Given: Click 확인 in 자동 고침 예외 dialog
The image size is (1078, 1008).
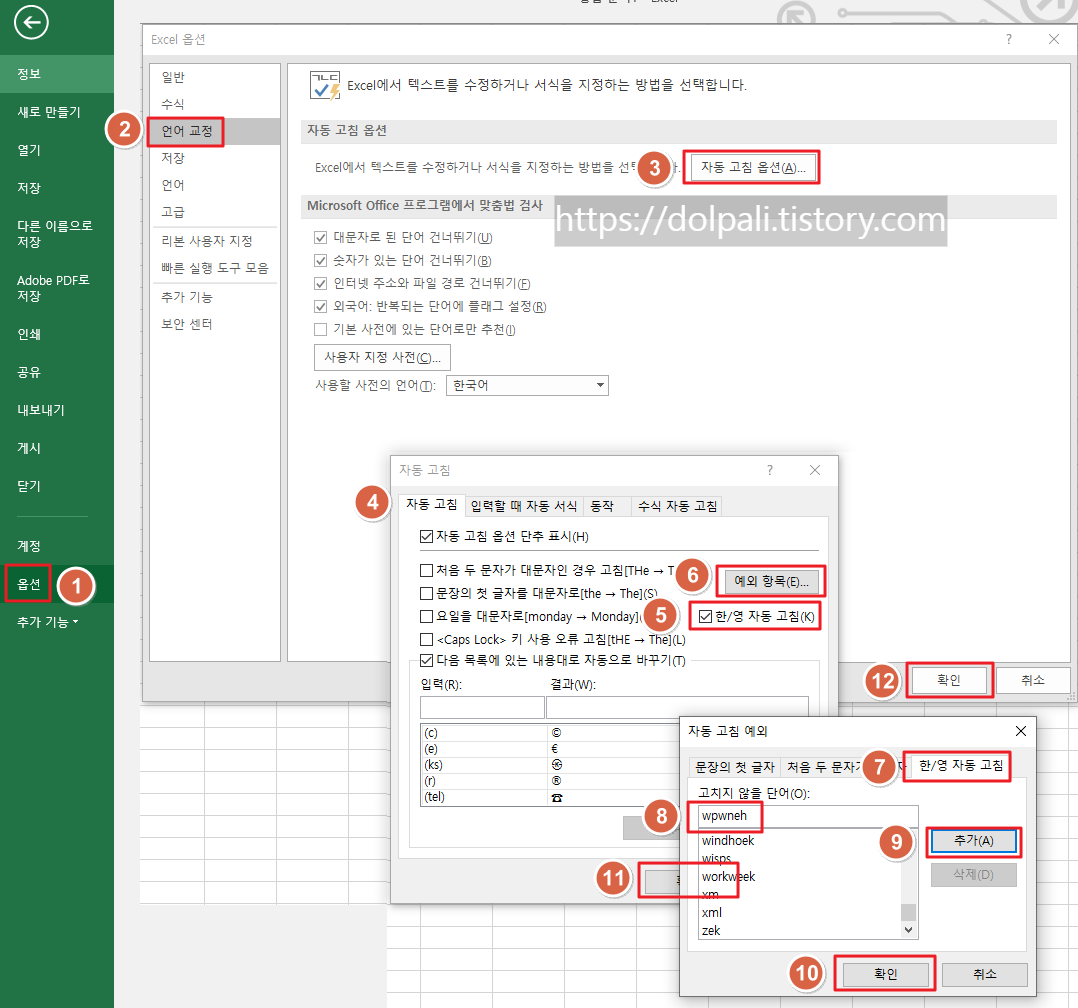Looking at the screenshot, I should [x=886, y=974].
